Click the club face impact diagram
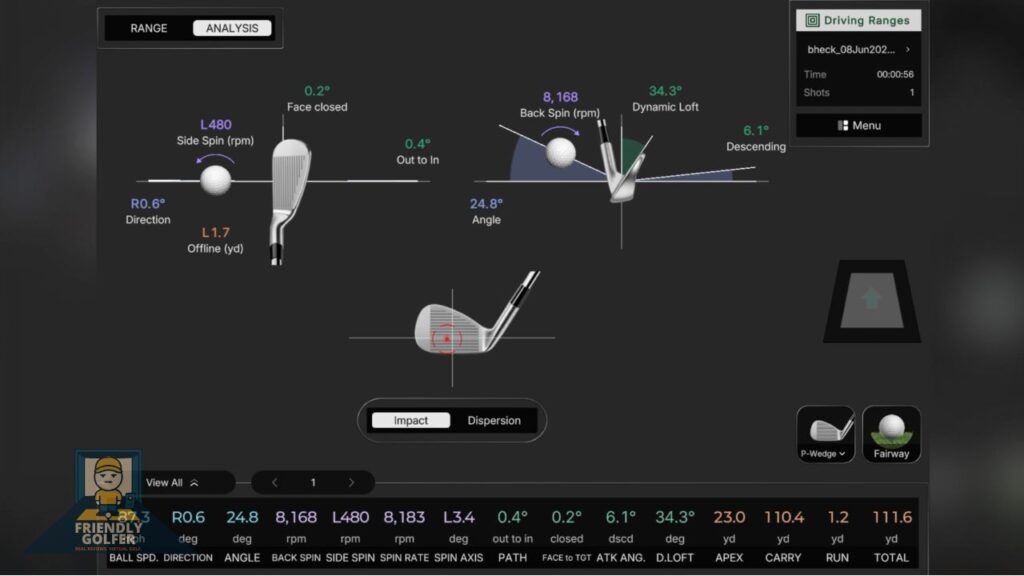The width and height of the screenshot is (1024, 576). tap(453, 330)
